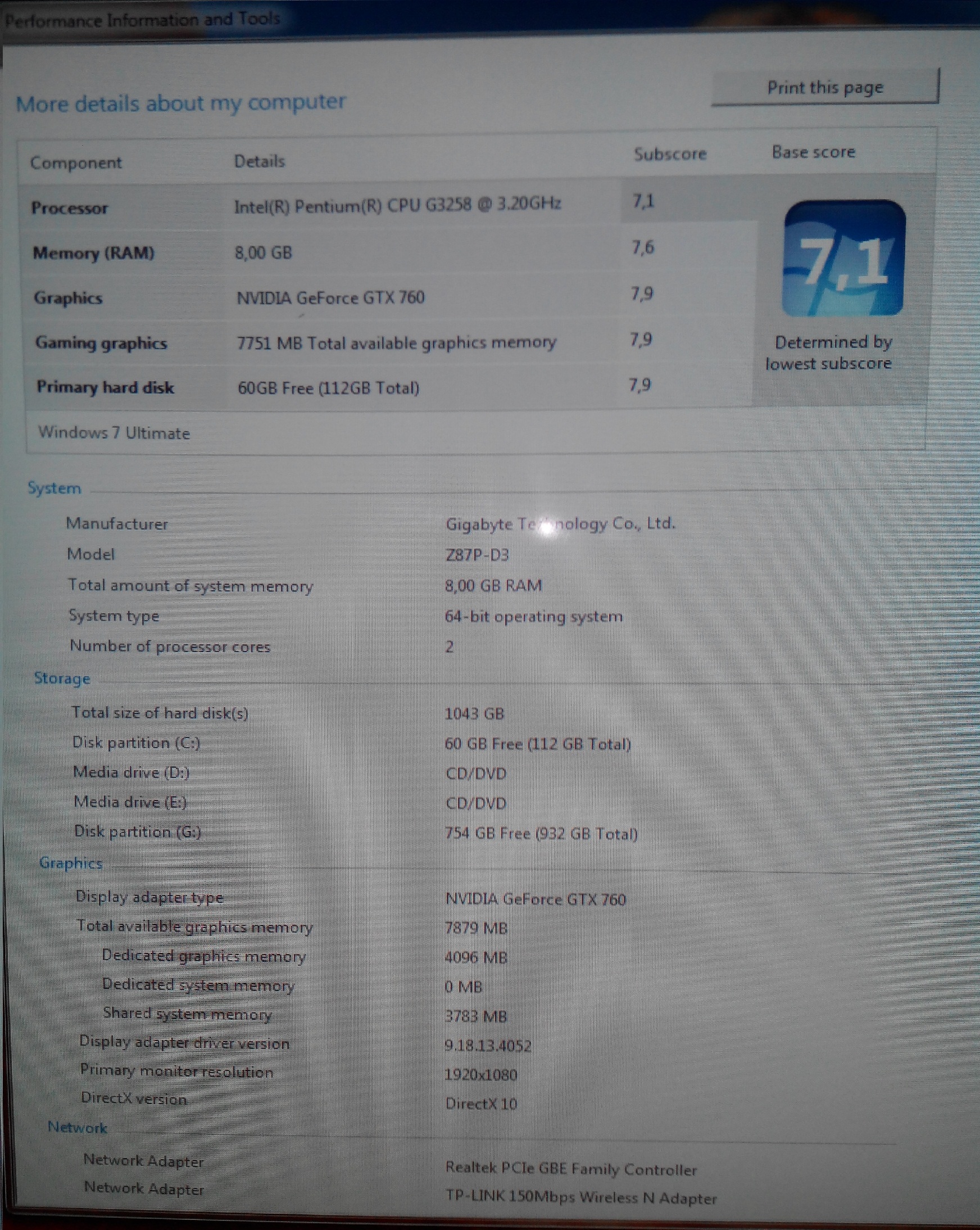This screenshot has width=980, height=1230.
Task: Click the Details column header
Action: click(x=259, y=161)
